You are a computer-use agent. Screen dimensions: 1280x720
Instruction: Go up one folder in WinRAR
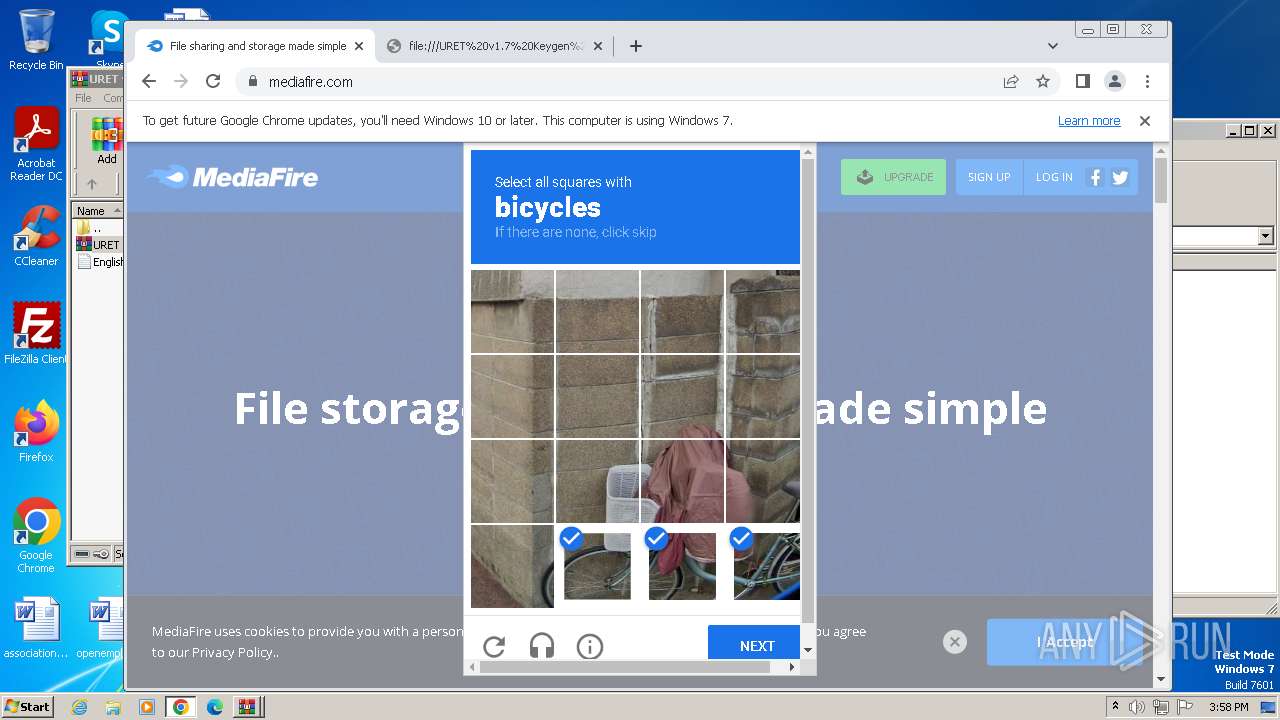pos(92,184)
